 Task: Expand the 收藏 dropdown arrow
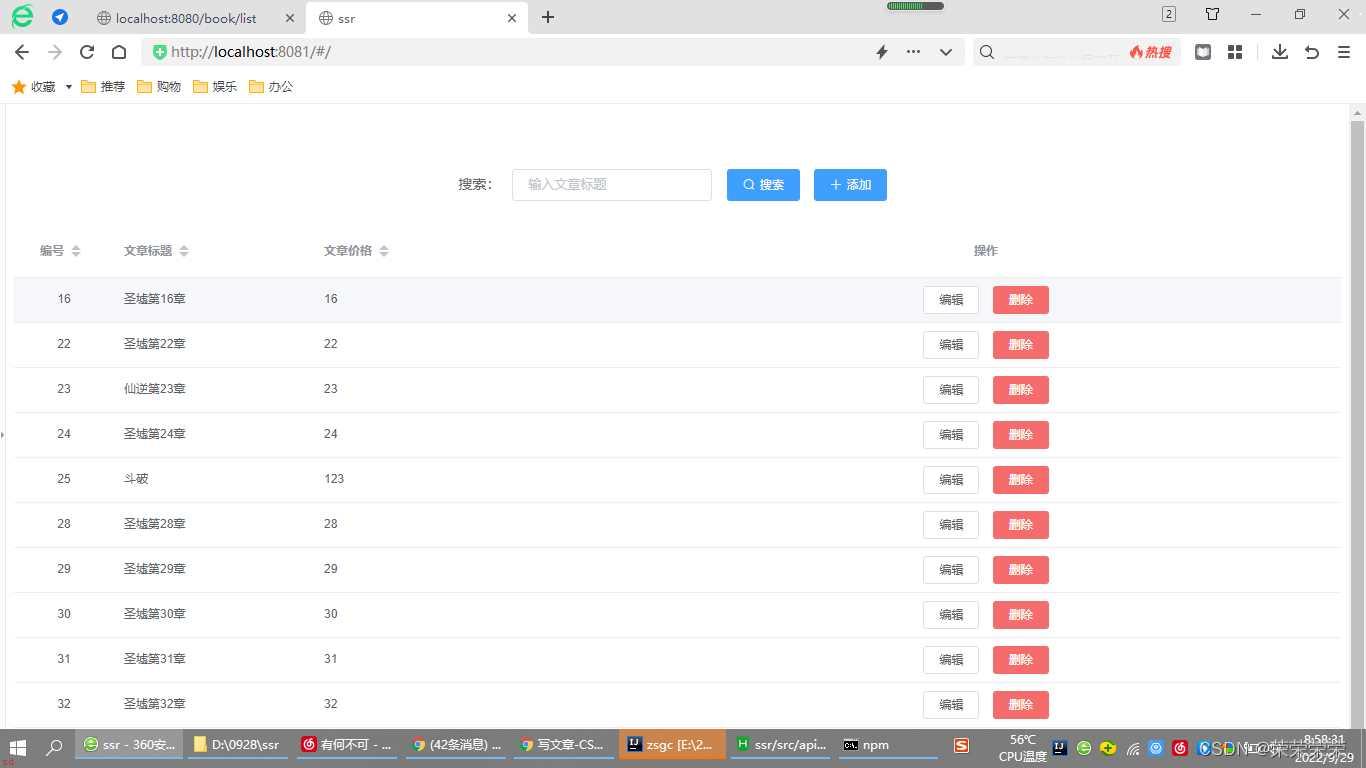(x=69, y=87)
